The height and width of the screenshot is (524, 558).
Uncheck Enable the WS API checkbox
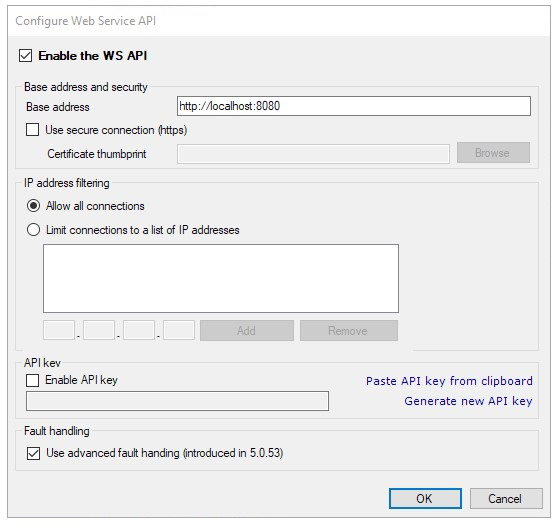[26, 56]
